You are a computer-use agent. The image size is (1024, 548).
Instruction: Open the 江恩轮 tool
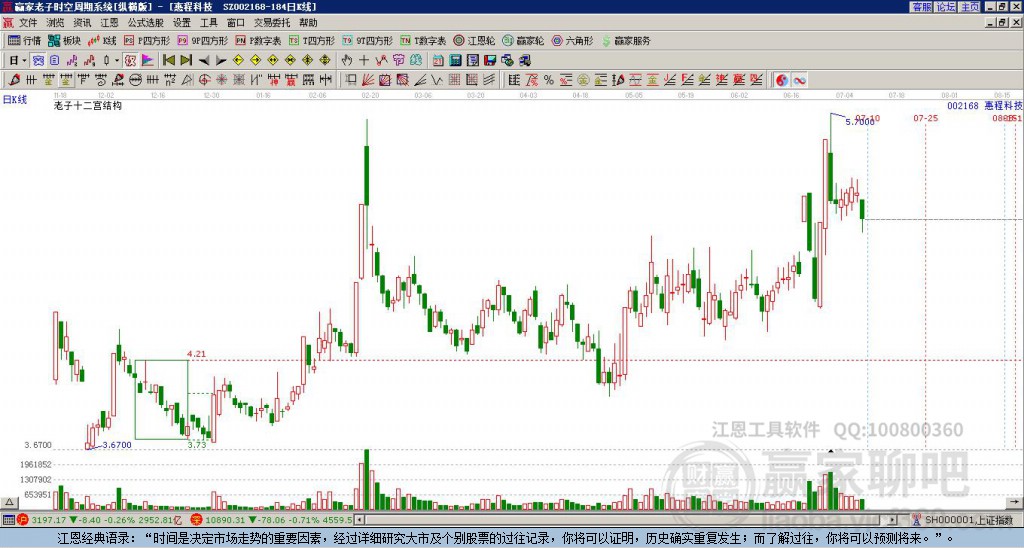point(475,40)
